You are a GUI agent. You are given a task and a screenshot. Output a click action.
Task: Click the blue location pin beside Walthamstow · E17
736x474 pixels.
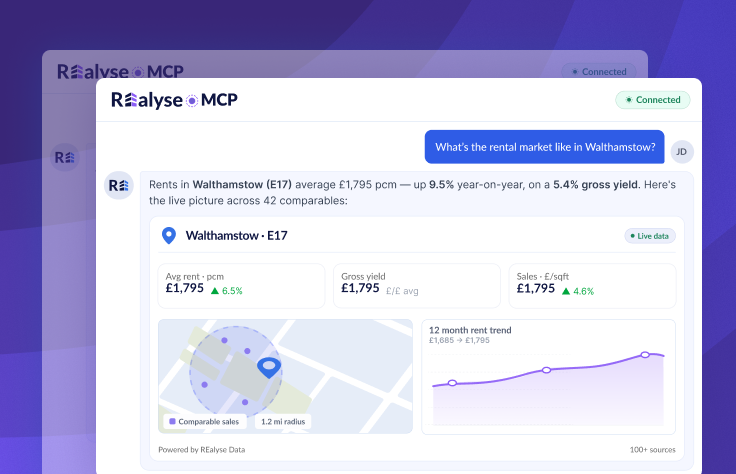169,235
